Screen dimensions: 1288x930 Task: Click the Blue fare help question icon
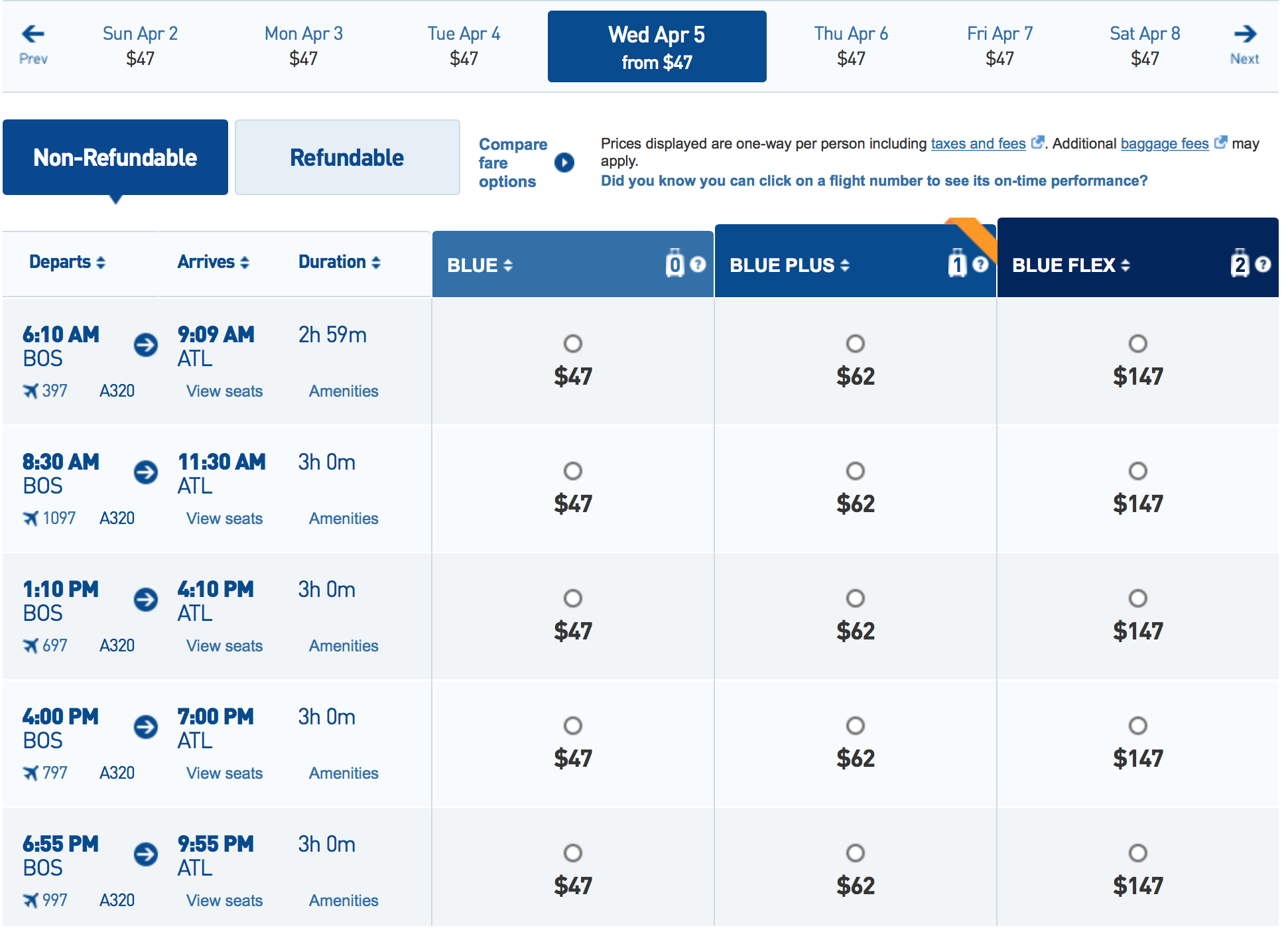698,265
